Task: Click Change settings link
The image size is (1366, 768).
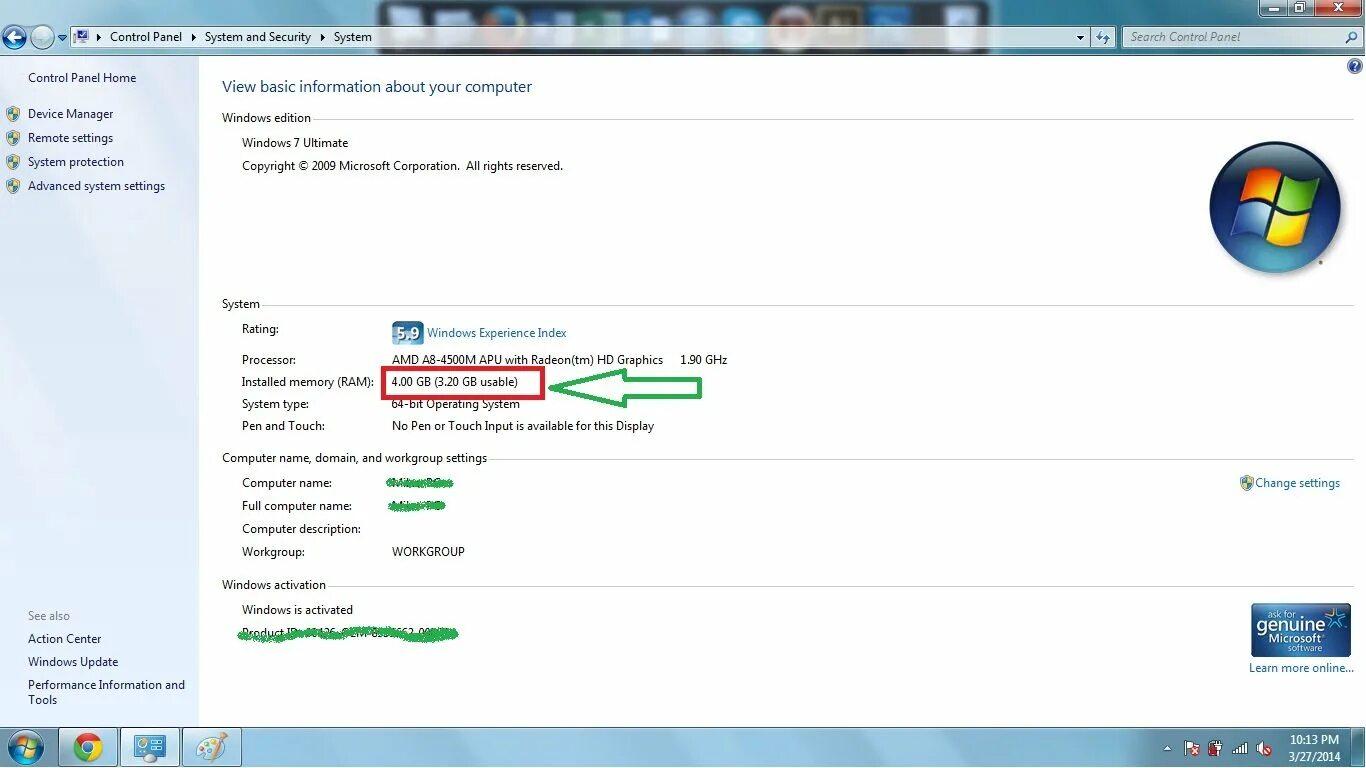Action: [1297, 483]
